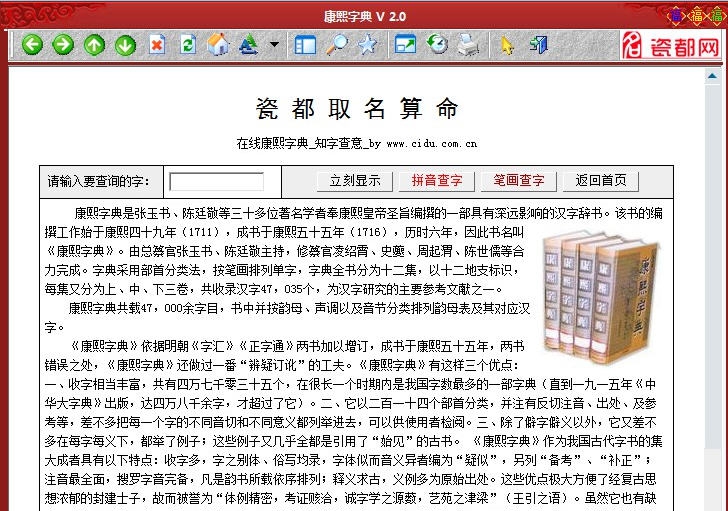Go forward with the green right arrow
The height and width of the screenshot is (511, 728).
pyautogui.click(x=63, y=45)
